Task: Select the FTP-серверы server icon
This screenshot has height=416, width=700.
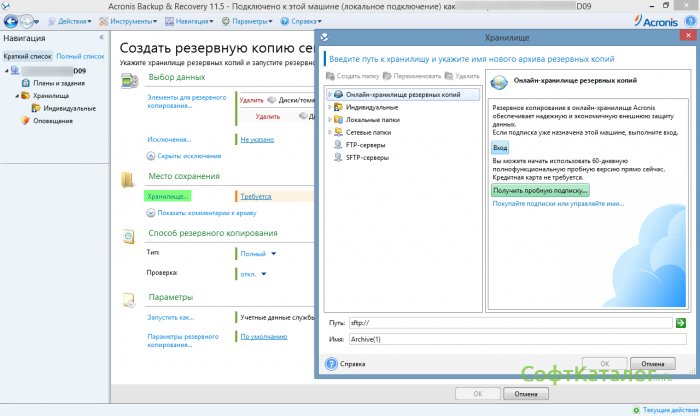Action: [337, 144]
